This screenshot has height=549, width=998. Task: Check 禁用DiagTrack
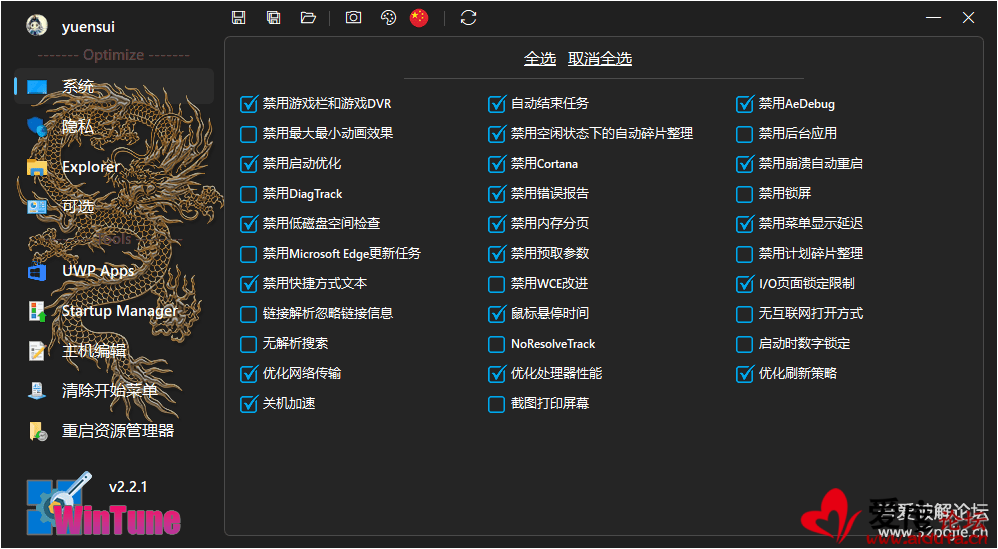point(248,193)
